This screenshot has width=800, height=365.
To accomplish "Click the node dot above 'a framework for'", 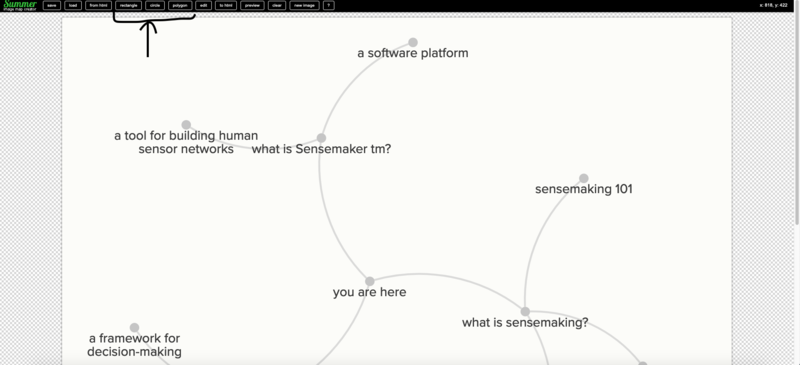I will click(134, 328).
